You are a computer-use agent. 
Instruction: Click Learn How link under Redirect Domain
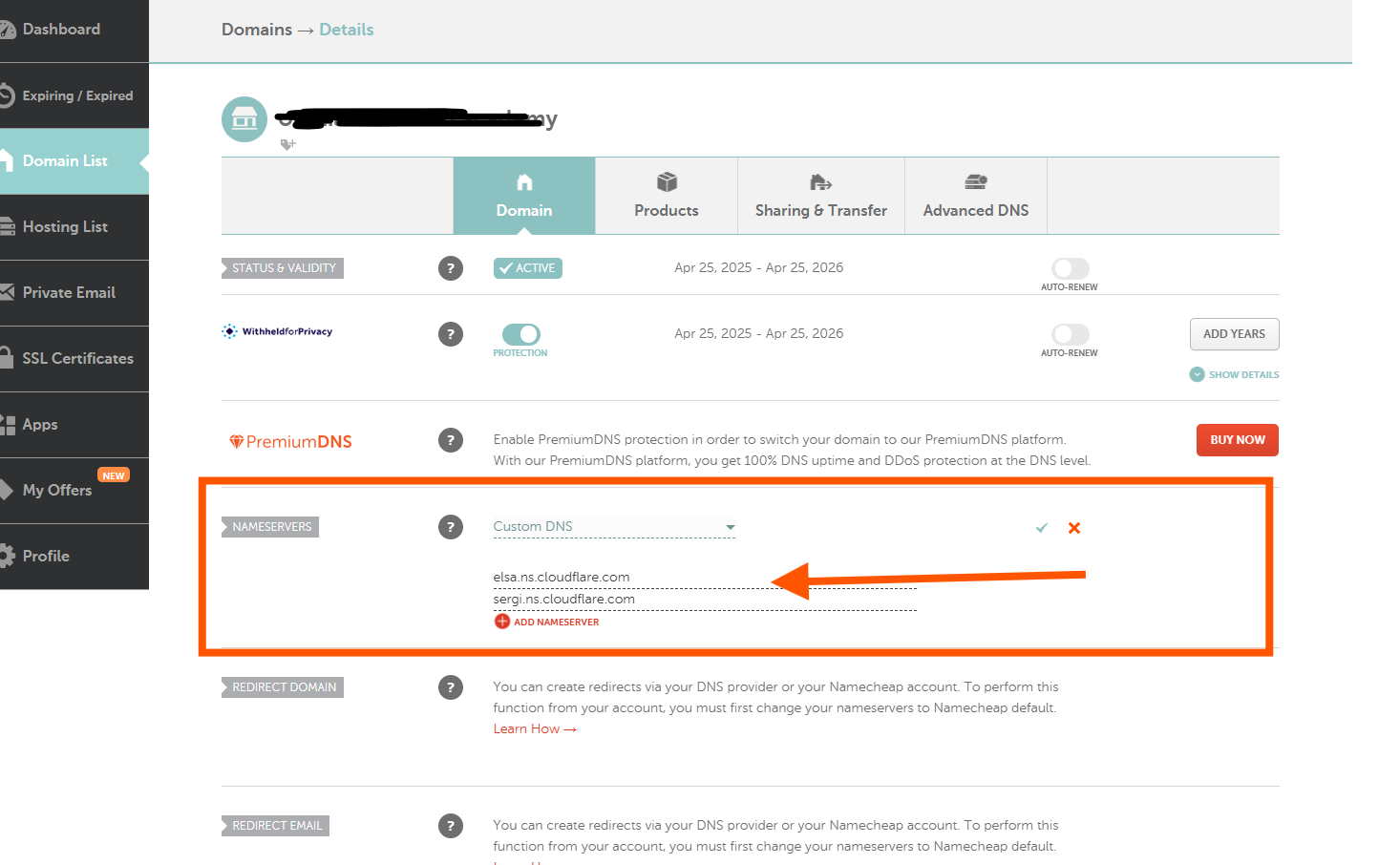(x=535, y=728)
